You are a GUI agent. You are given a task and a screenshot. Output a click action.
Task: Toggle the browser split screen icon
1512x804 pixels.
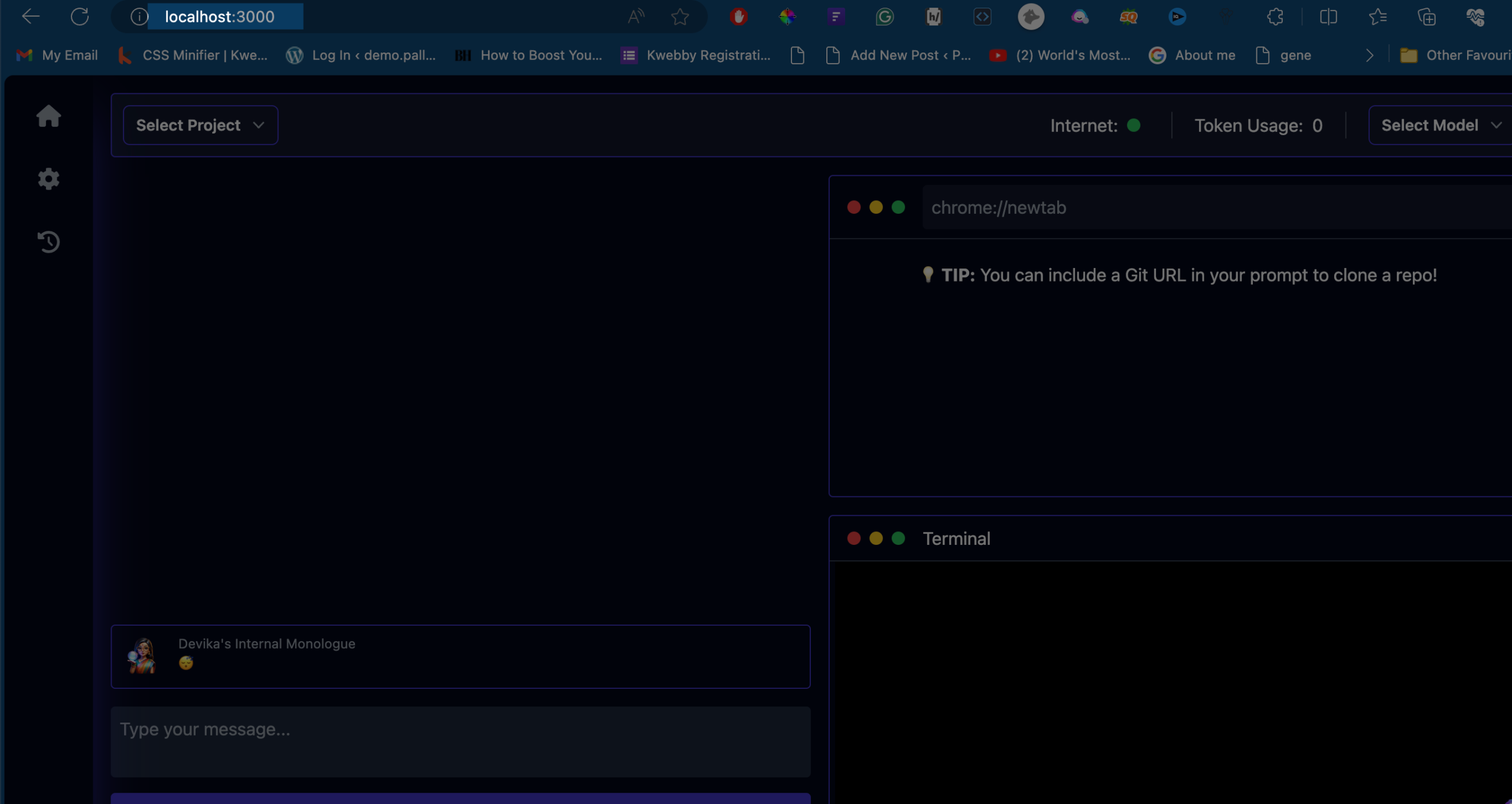[1328, 17]
